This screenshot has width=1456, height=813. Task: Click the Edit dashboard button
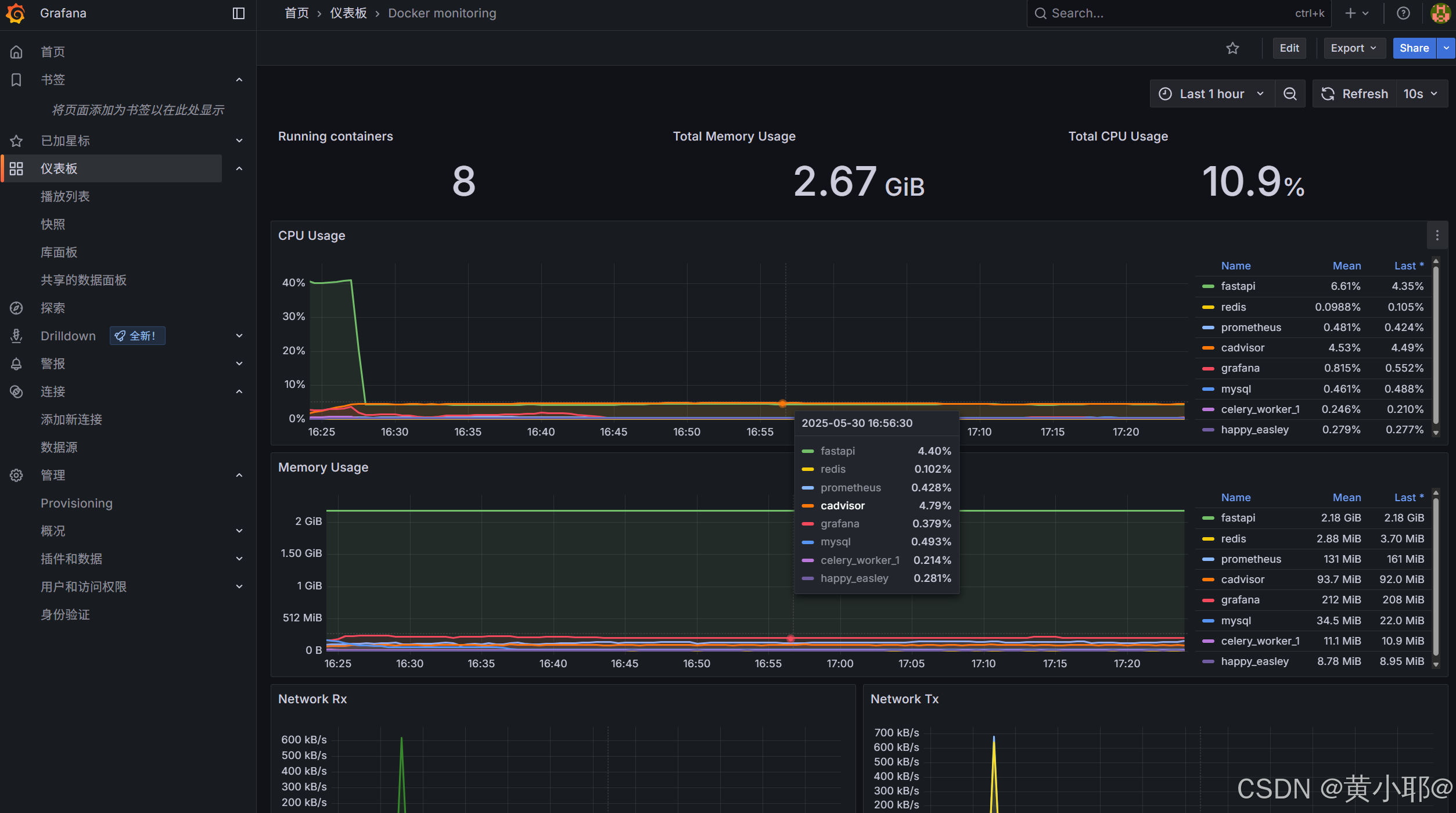coord(1289,48)
